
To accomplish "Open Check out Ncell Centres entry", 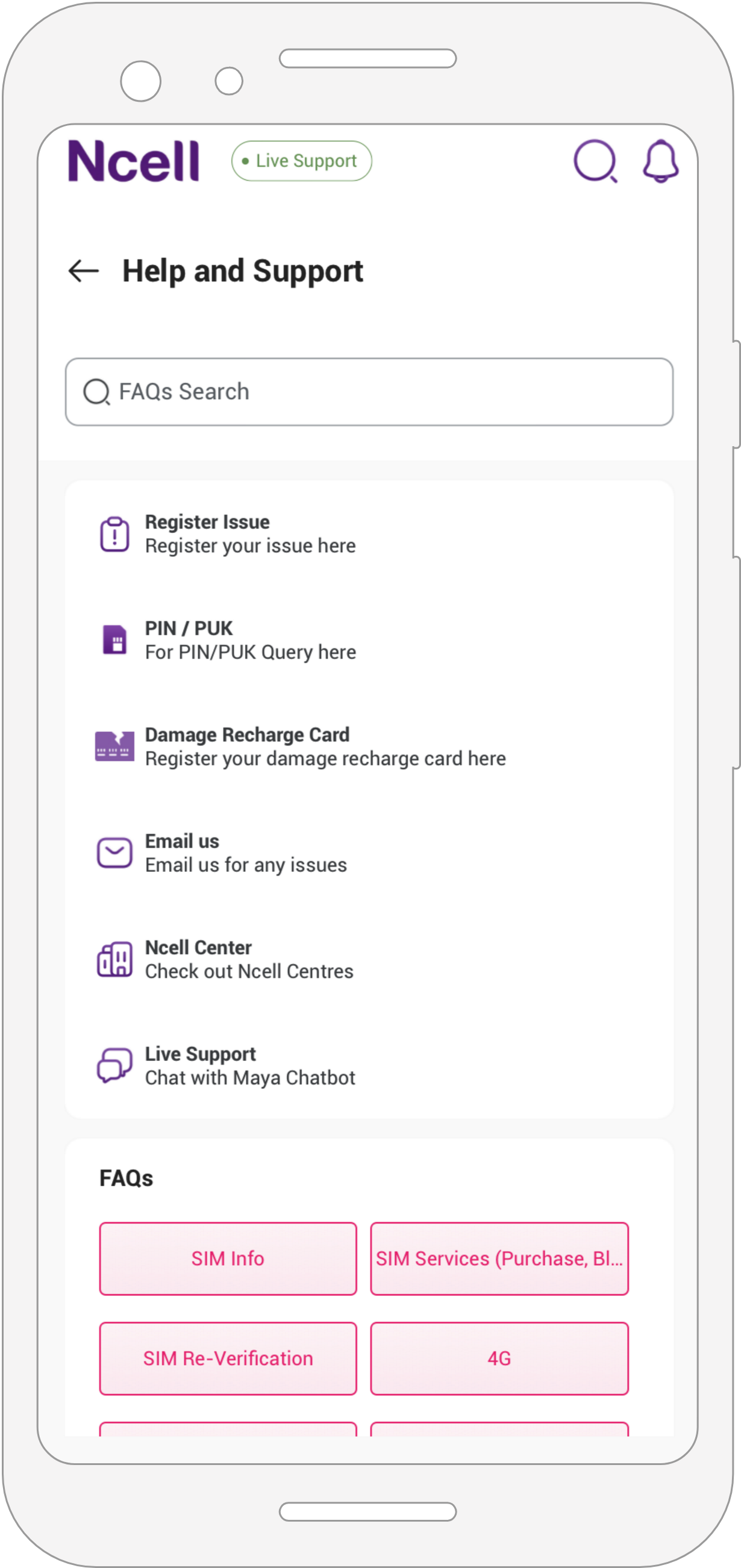I will click(369, 959).
